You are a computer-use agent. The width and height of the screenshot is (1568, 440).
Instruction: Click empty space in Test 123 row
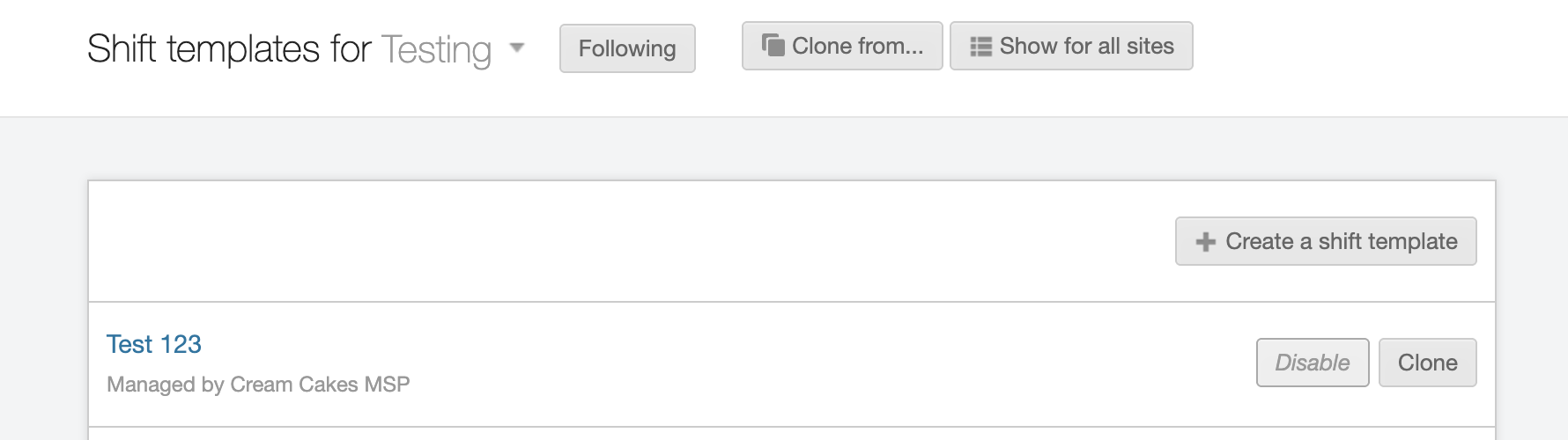click(793, 364)
